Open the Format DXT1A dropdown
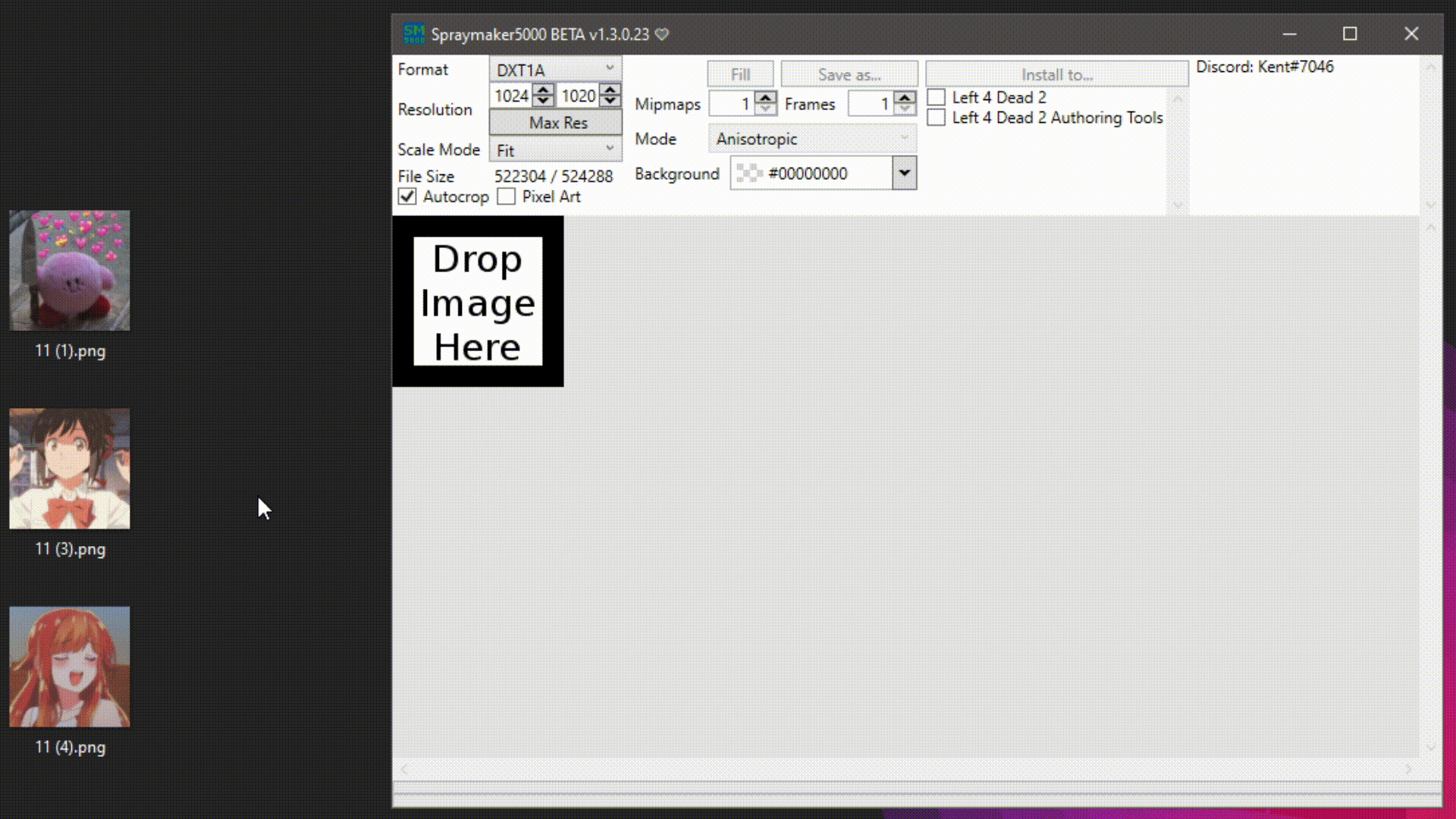This screenshot has height=819, width=1456. click(x=555, y=70)
